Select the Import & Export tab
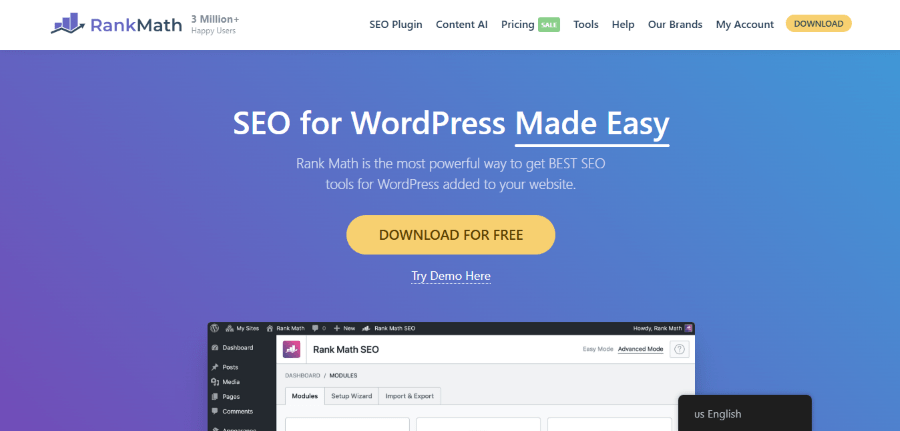Image resolution: width=900 pixels, height=431 pixels. (x=411, y=396)
